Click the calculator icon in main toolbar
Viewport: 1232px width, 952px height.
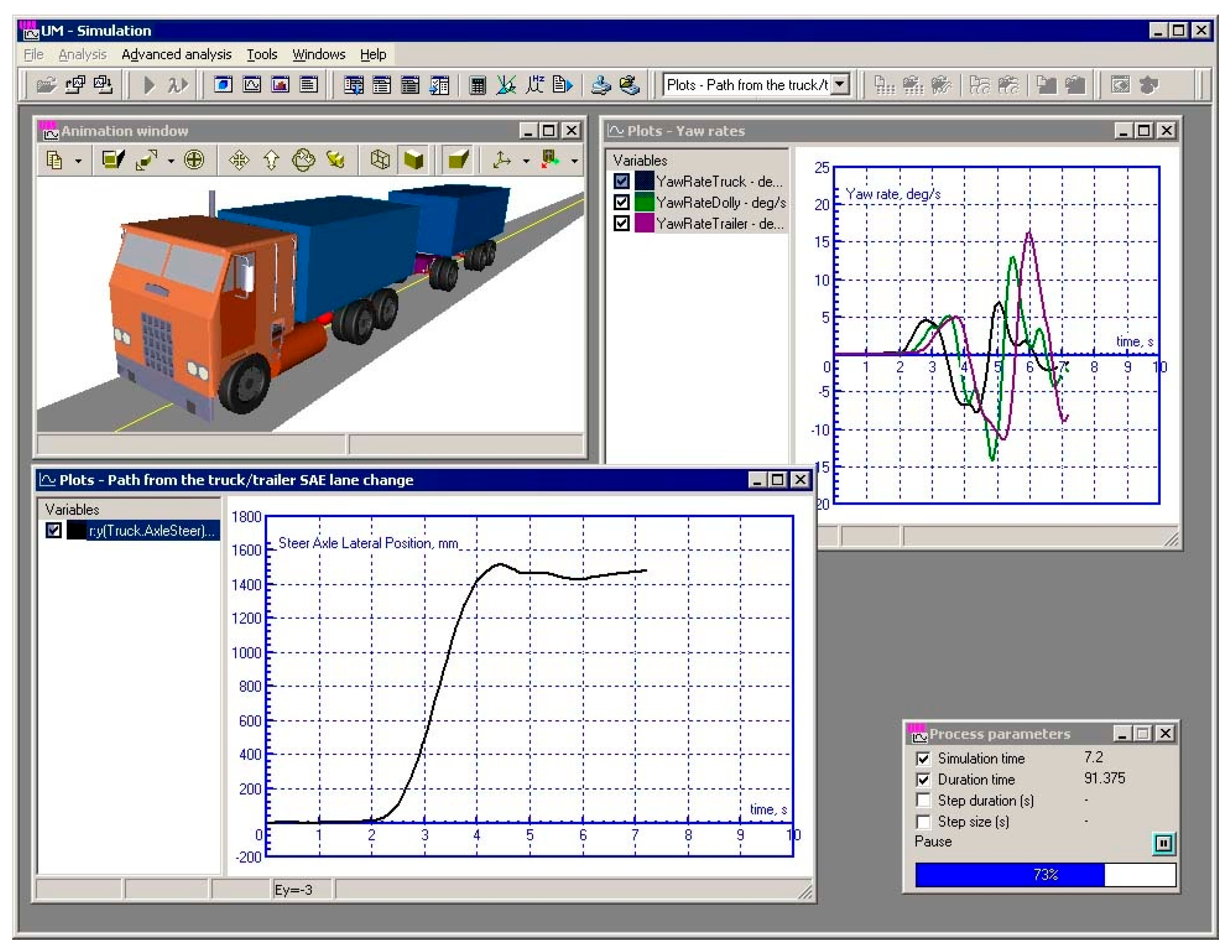[477, 85]
